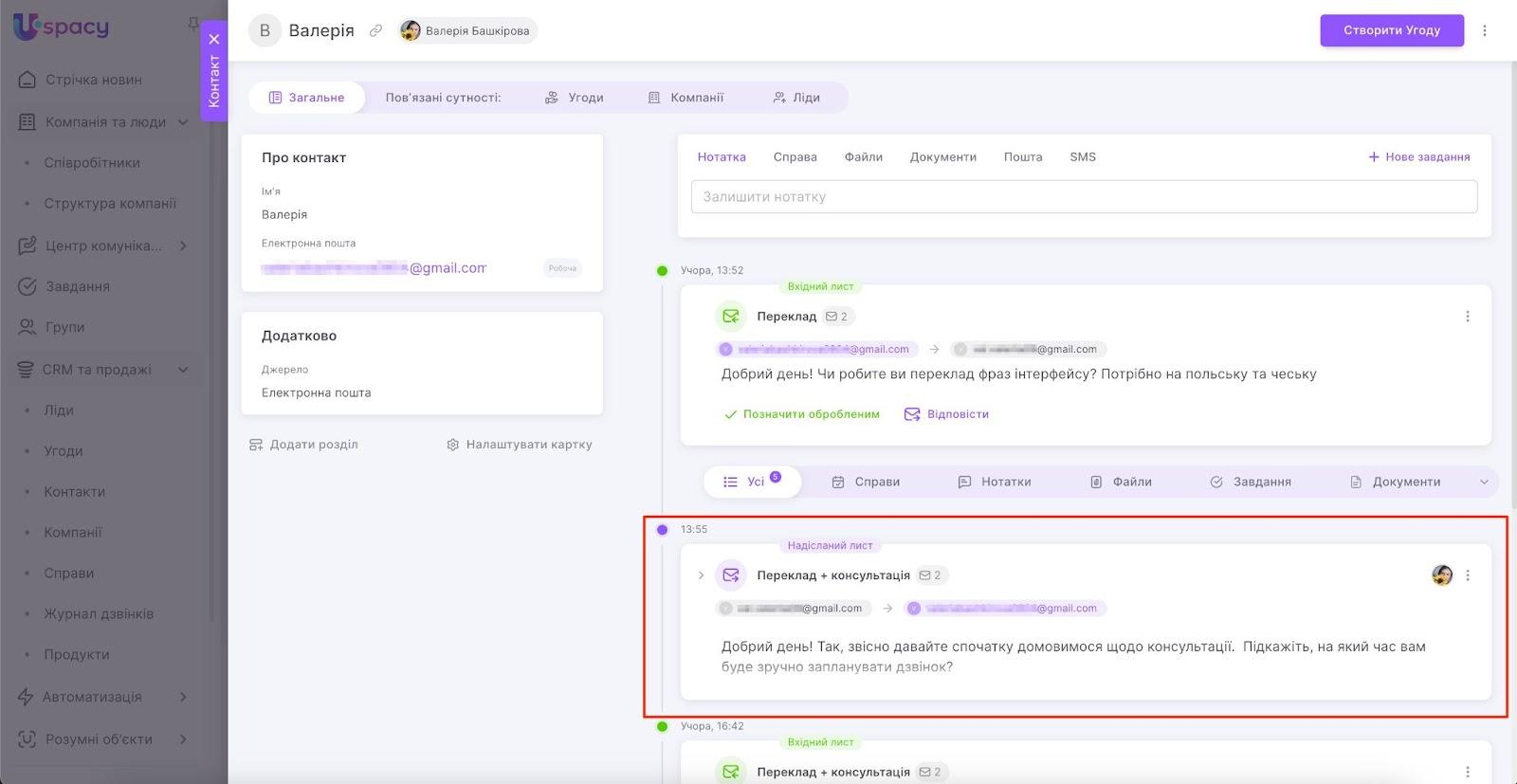Expand the Компанія та люди sidebar section
The height and width of the screenshot is (784, 1517).
point(183,122)
